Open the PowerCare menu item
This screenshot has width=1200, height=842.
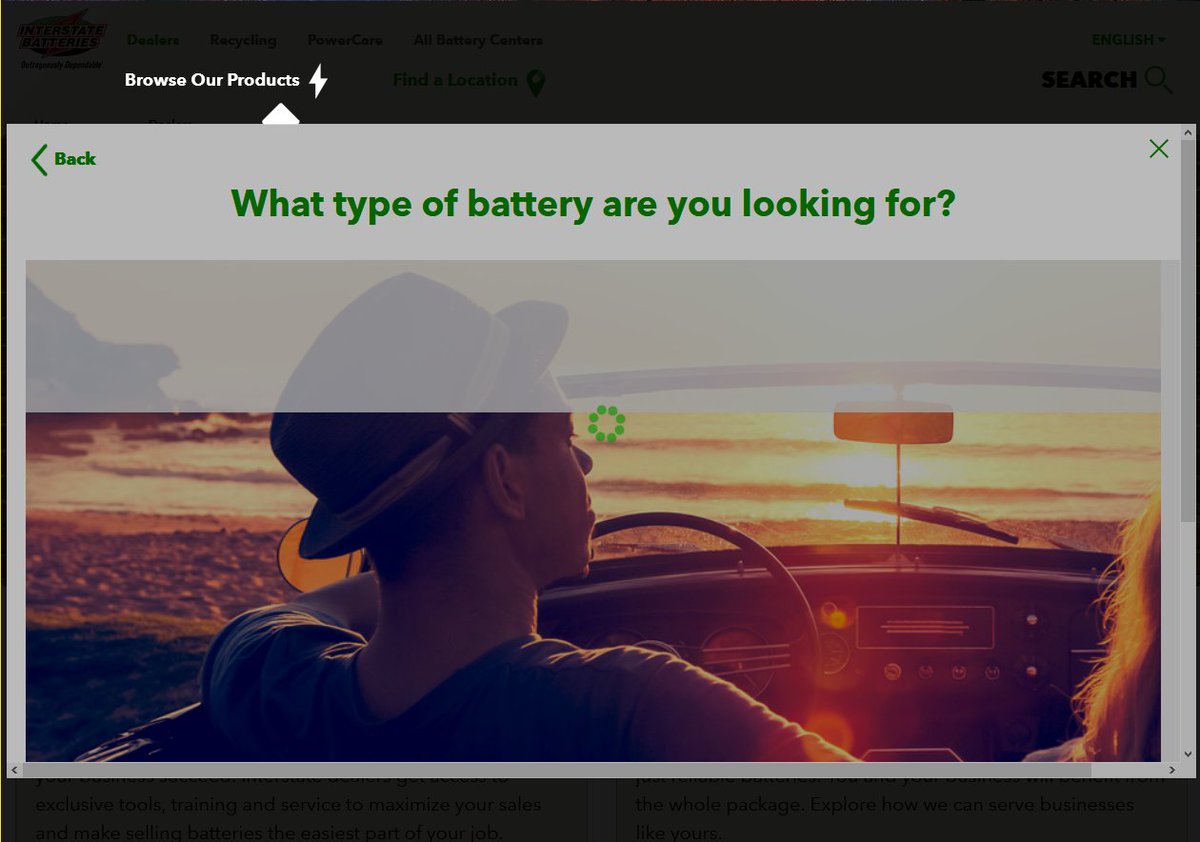345,40
